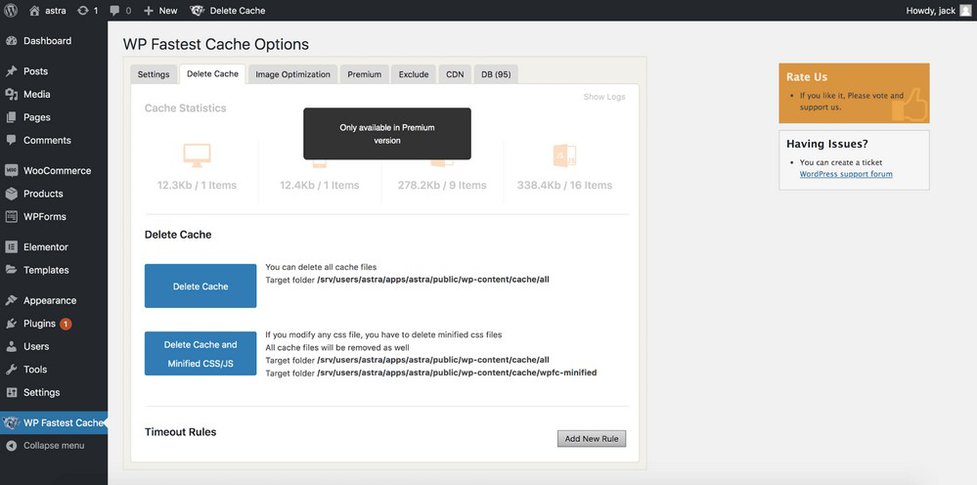This screenshot has width=977, height=485.
Task: Click Delete Cache and Minified CSS/JS button
Action: point(200,354)
